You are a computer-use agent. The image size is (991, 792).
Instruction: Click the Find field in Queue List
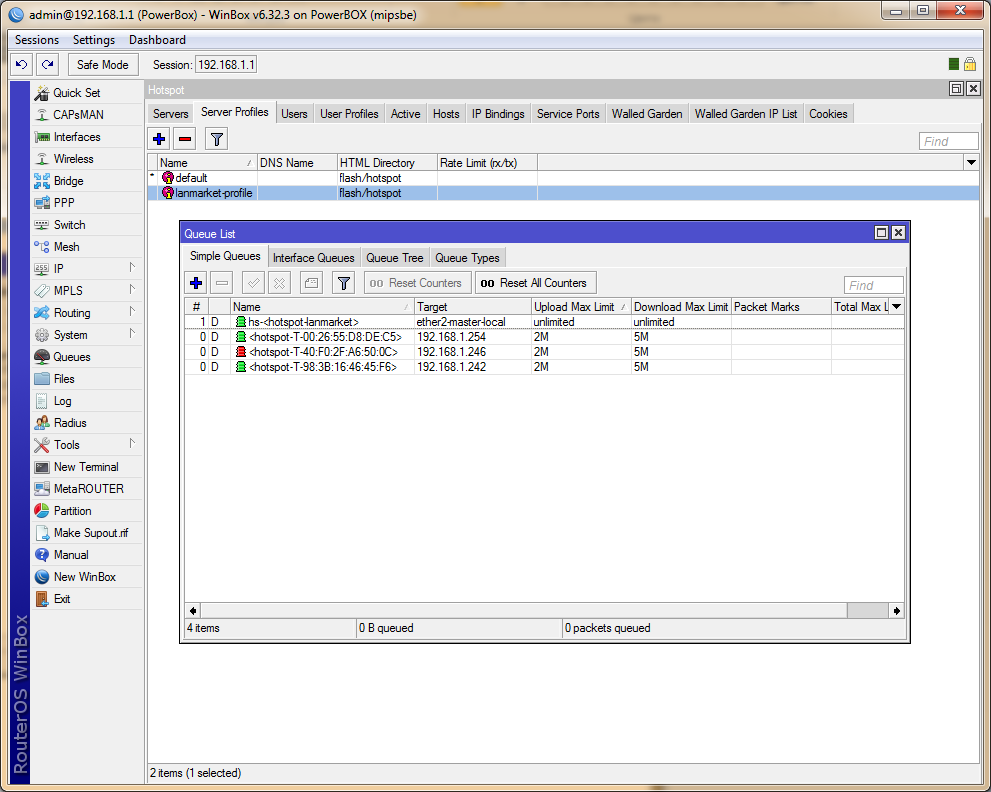pyautogui.click(x=873, y=285)
